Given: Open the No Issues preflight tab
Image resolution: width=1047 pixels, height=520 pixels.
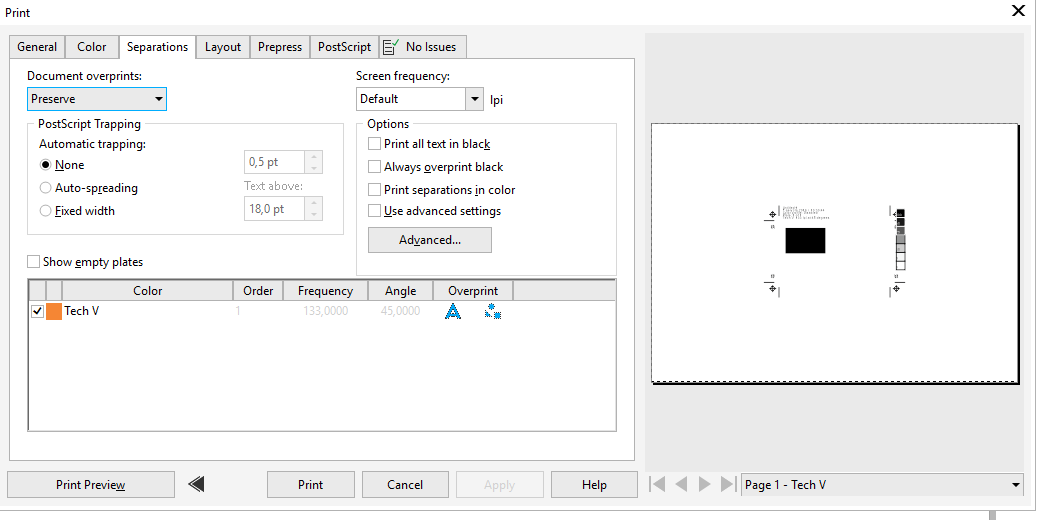Looking at the screenshot, I should [x=422, y=47].
